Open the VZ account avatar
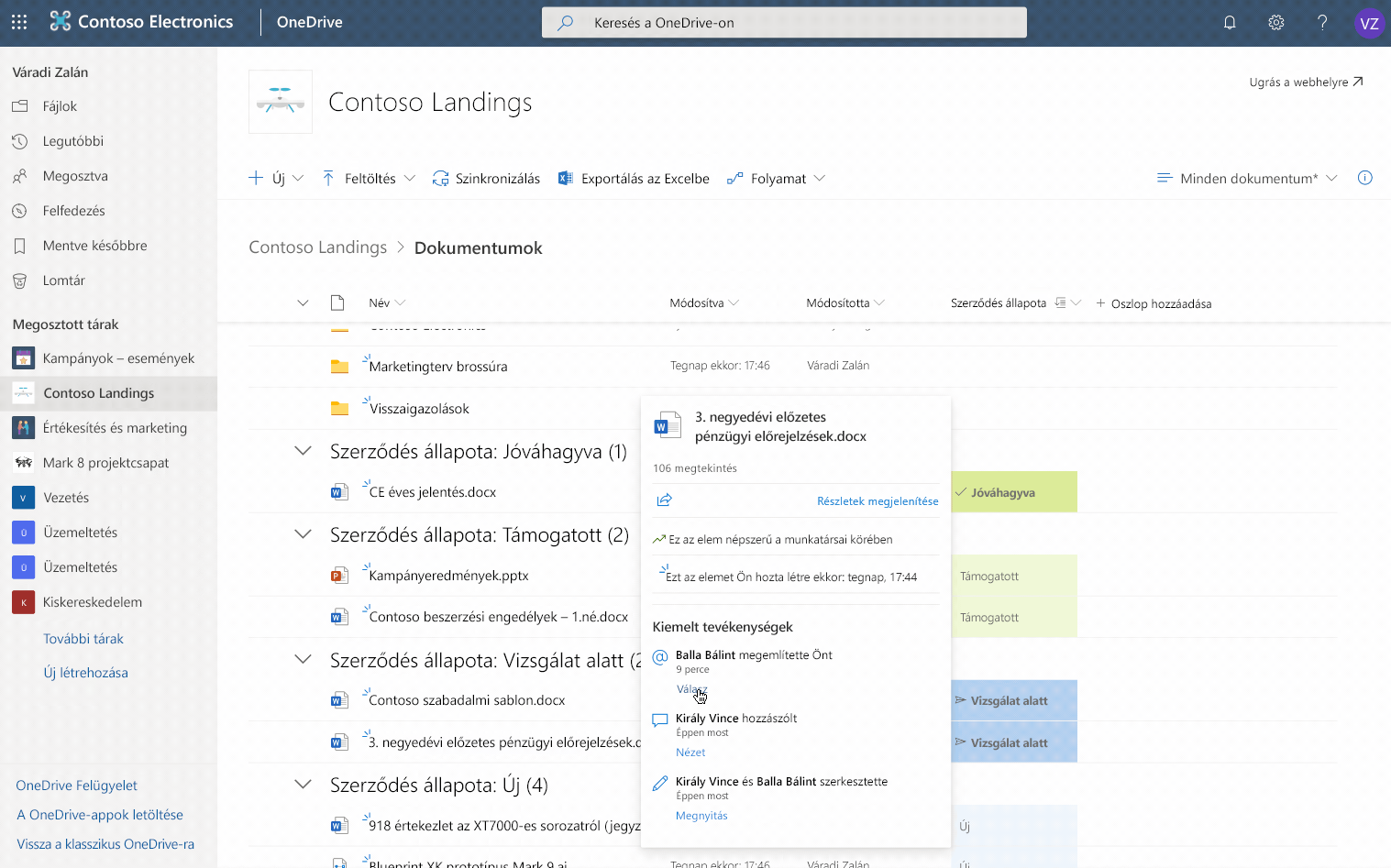Screen dimensions: 1391x868 pyautogui.click(x=1369, y=24)
